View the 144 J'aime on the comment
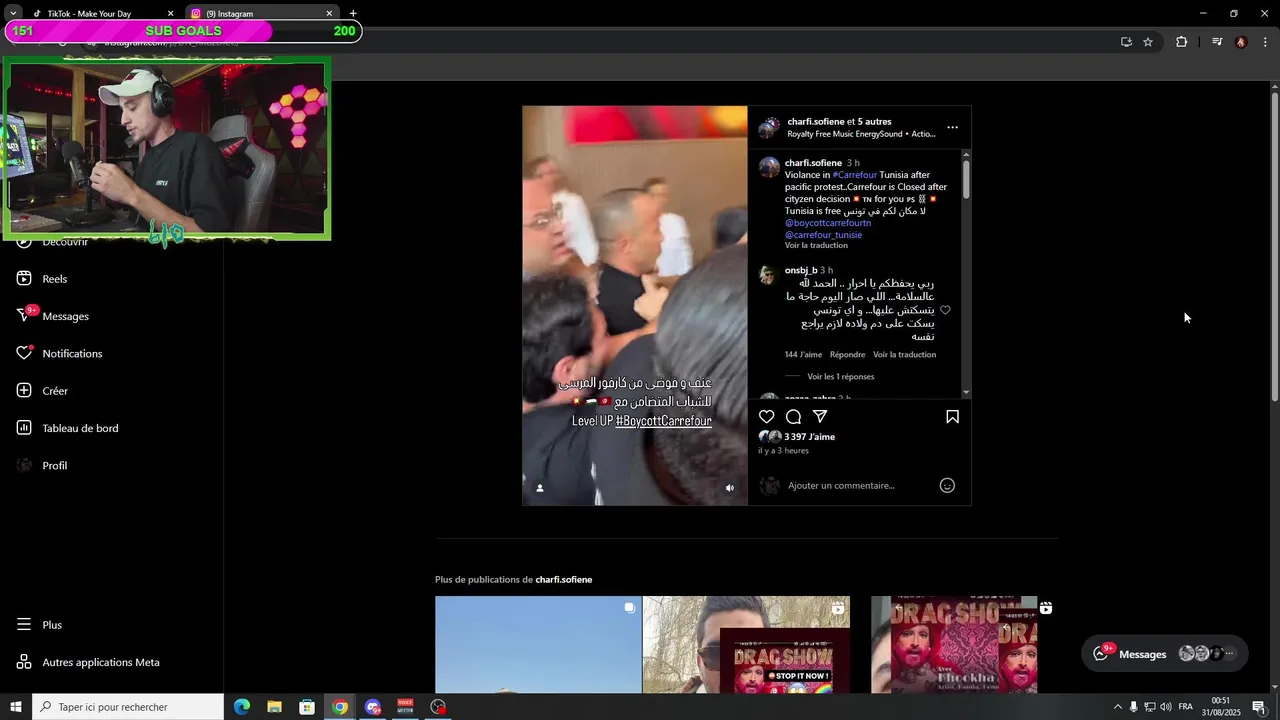Image resolution: width=1280 pixels, height=720 pixels. pyautogui.click(x=803, y=355)
